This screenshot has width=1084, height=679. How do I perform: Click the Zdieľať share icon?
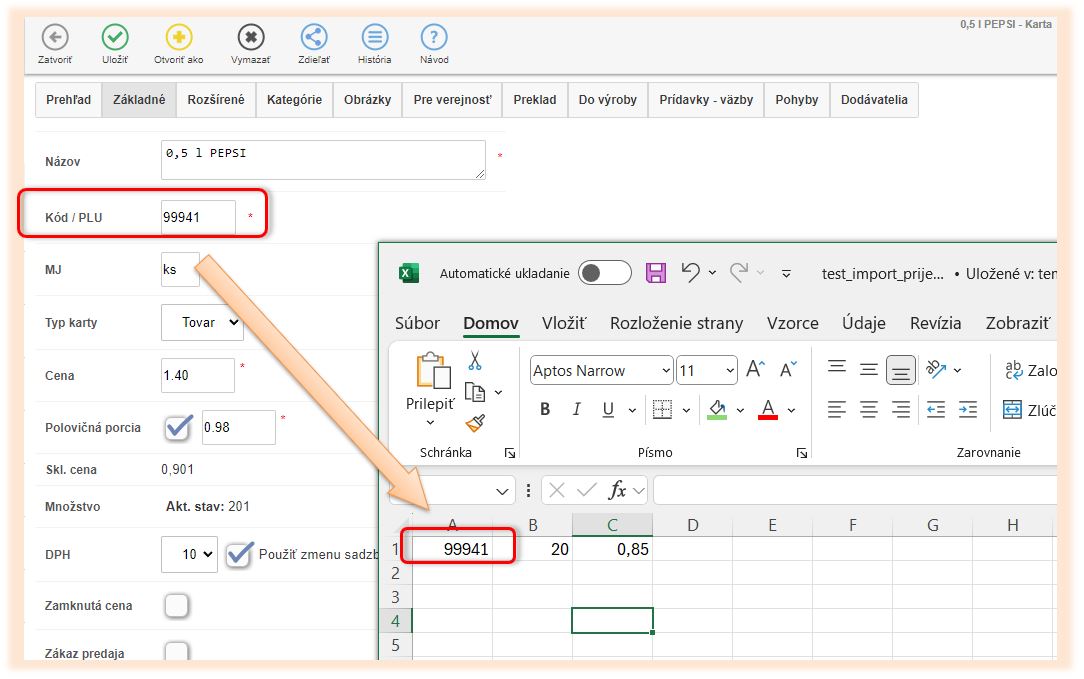click(314, 38)
